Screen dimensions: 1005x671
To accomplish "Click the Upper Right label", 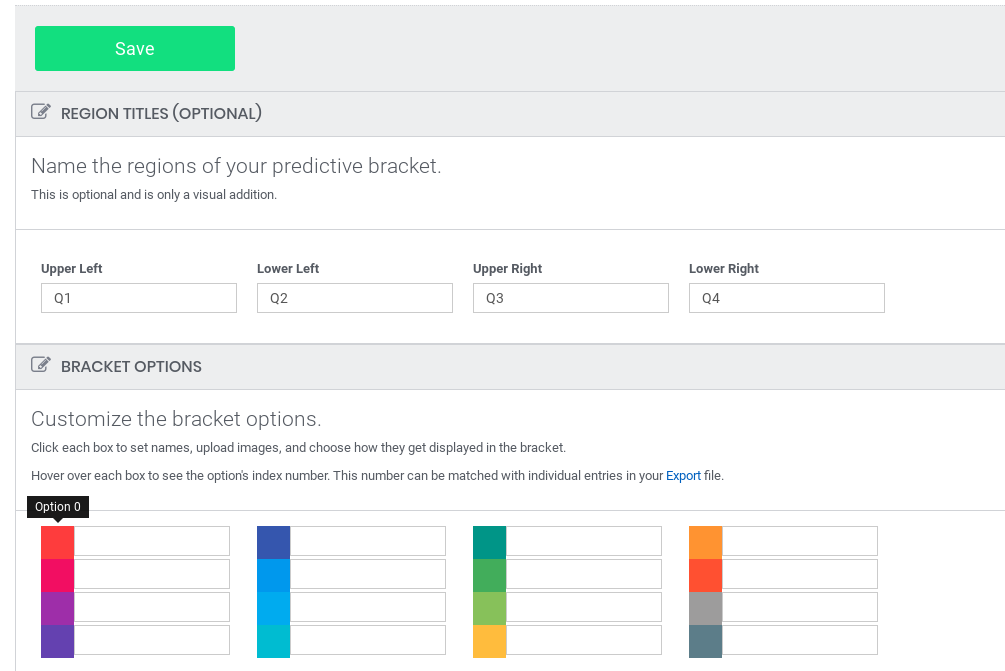I will click(x=508, y=269).
